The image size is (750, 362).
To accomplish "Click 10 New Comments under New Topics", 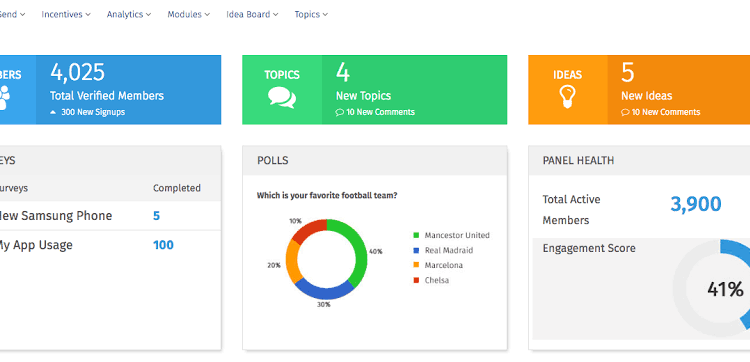I will click(380, 112).
